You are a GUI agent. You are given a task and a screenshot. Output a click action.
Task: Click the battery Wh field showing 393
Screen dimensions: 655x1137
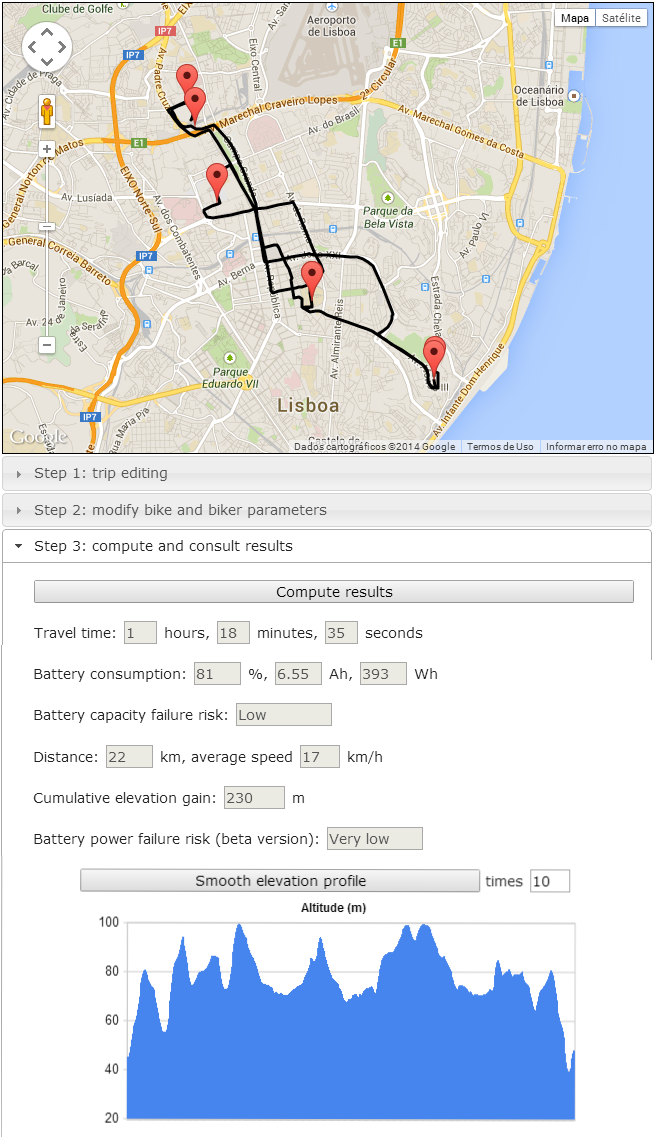click(x=383, y=674)
